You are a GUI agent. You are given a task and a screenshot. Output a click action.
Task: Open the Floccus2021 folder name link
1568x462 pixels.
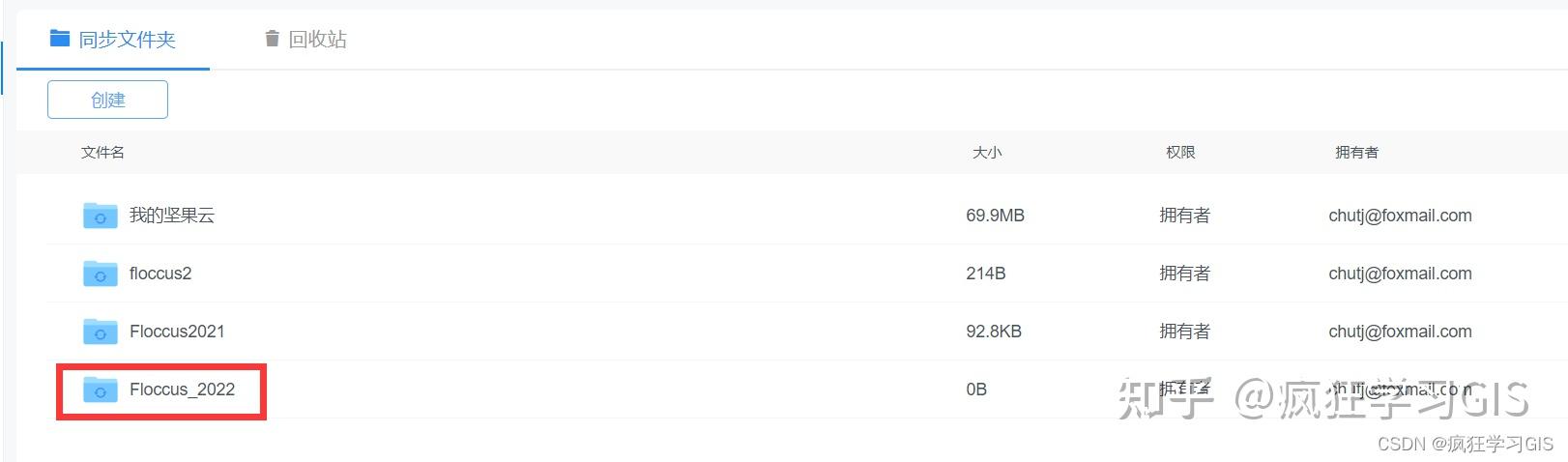click(x=177, y=332)
